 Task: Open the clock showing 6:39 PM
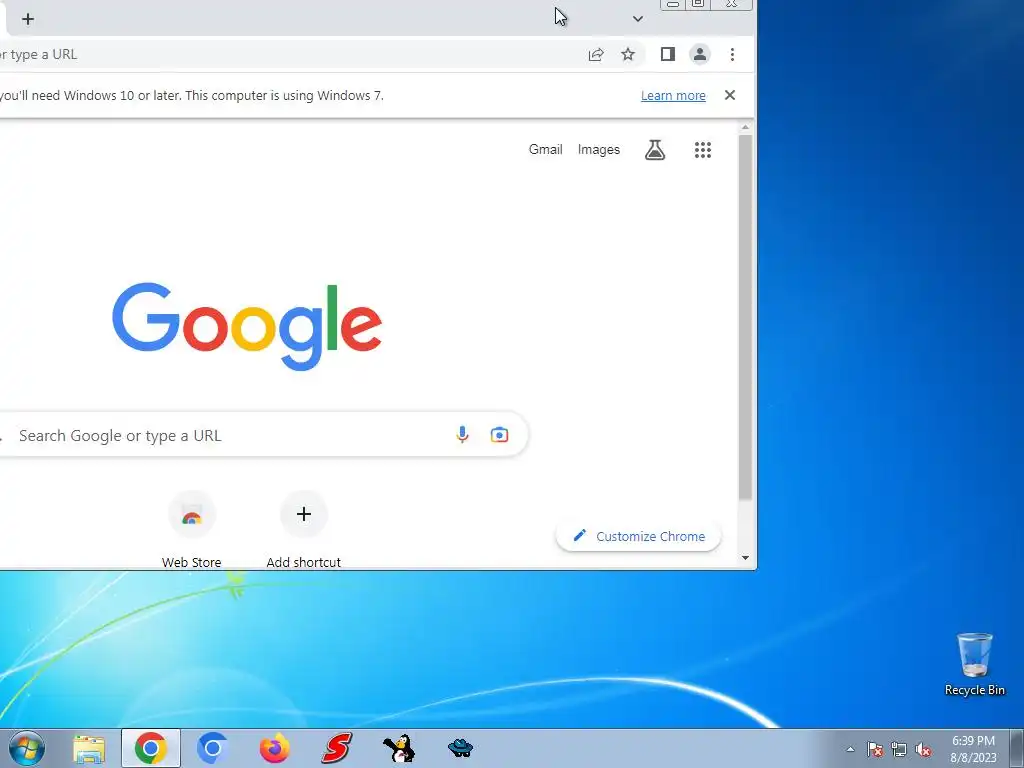click(x=973, y=749)
